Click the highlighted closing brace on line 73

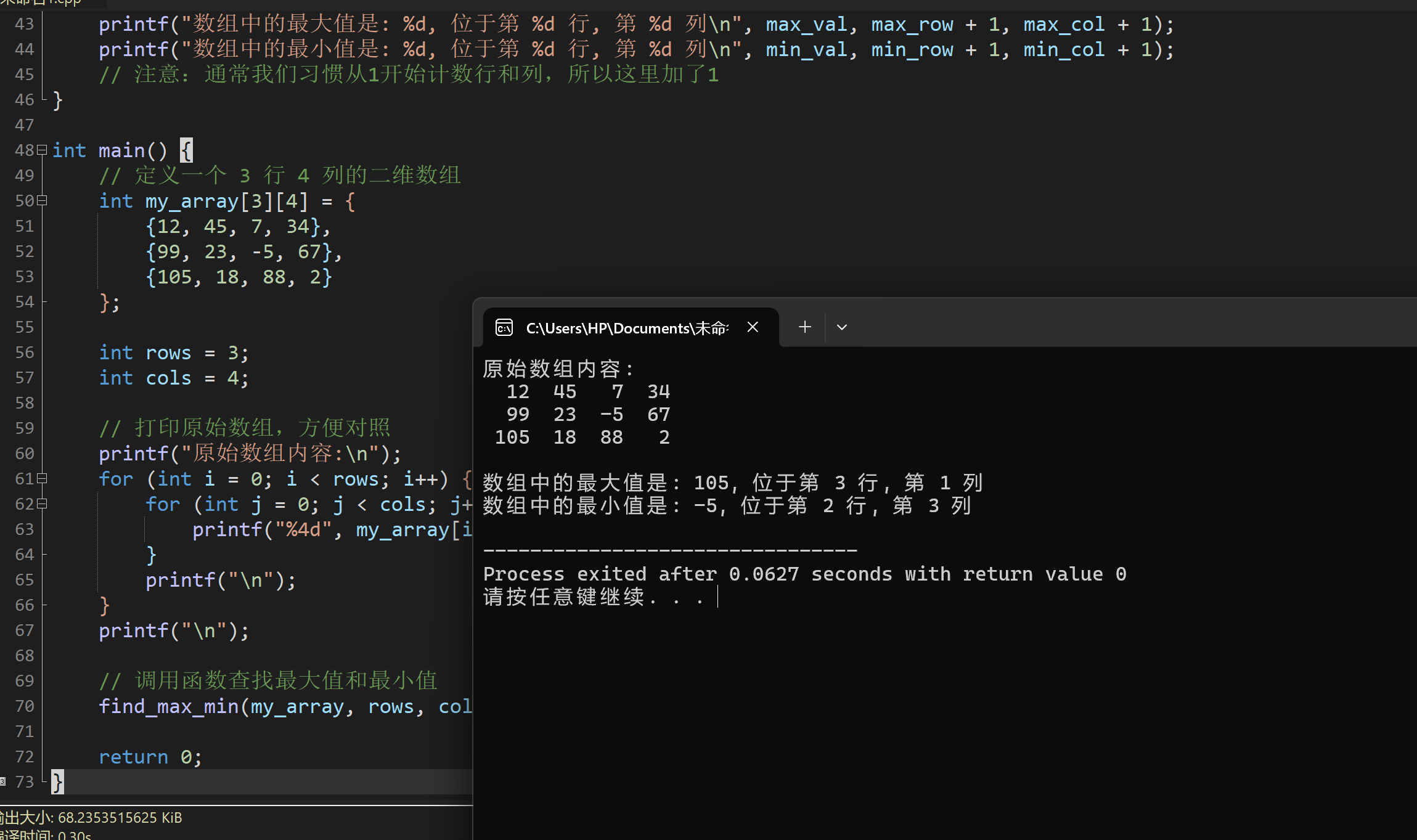pyautogui.click(x=57, y=781)
